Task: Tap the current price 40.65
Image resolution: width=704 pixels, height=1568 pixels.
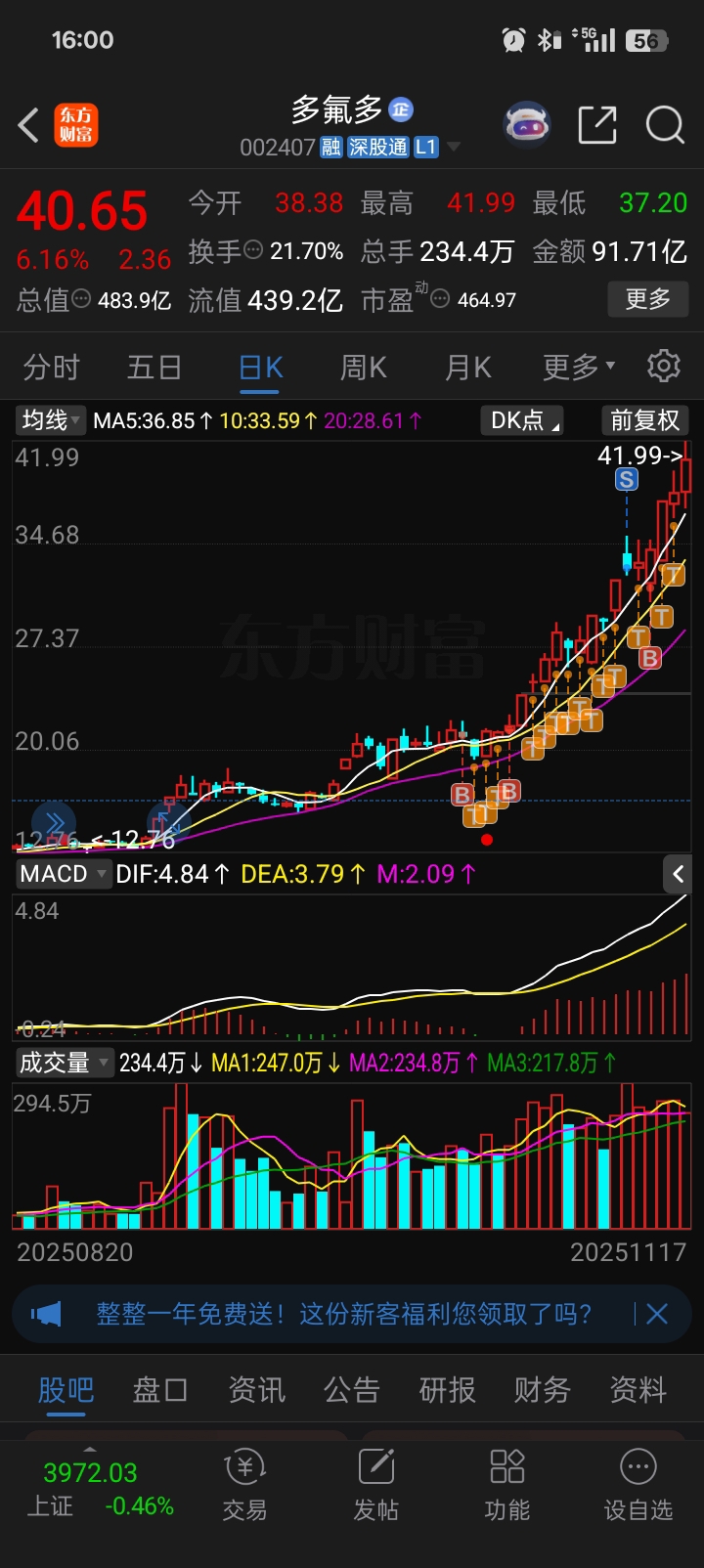Action: click(x=82, y=211)
